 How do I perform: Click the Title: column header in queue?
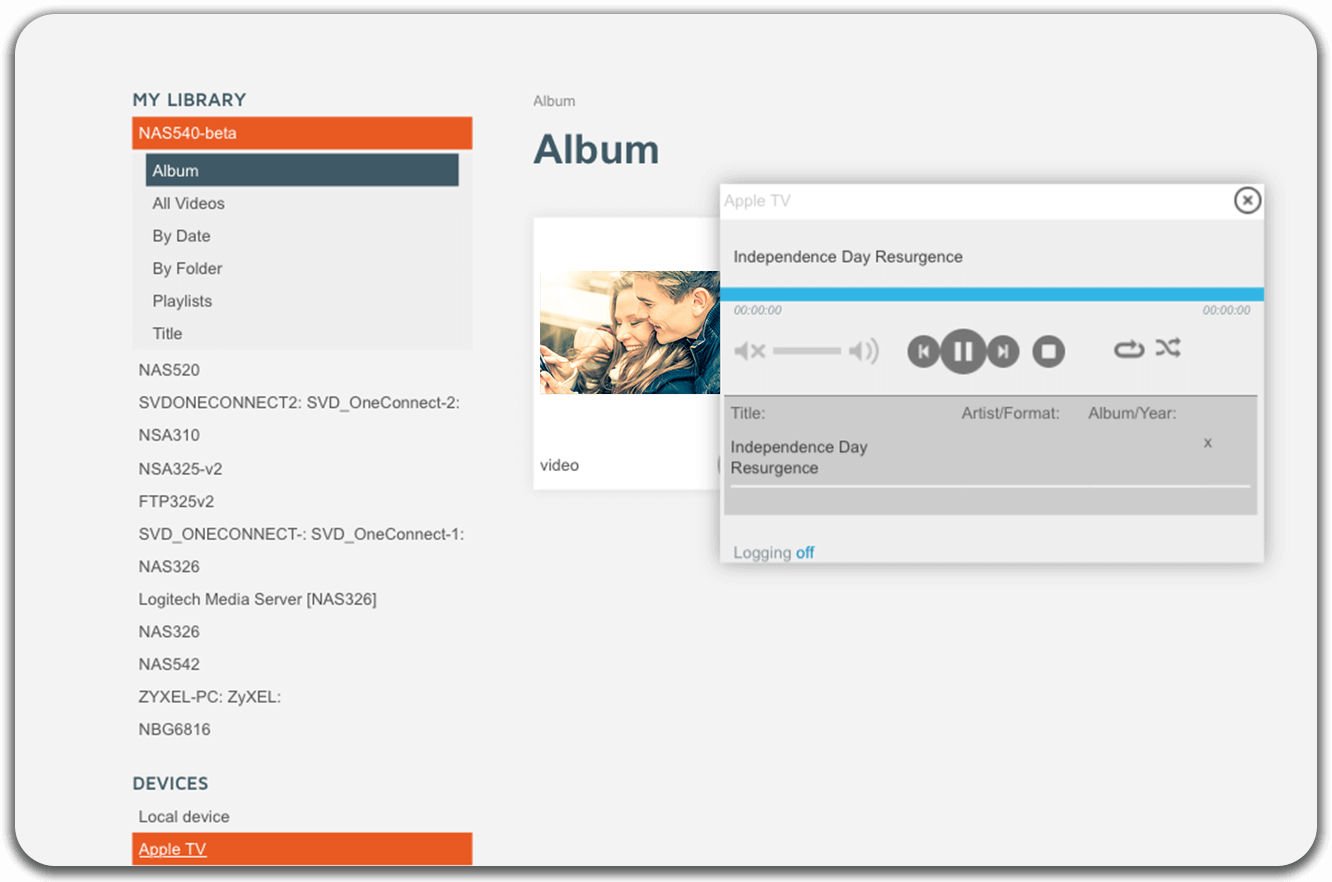click(748, 413)
